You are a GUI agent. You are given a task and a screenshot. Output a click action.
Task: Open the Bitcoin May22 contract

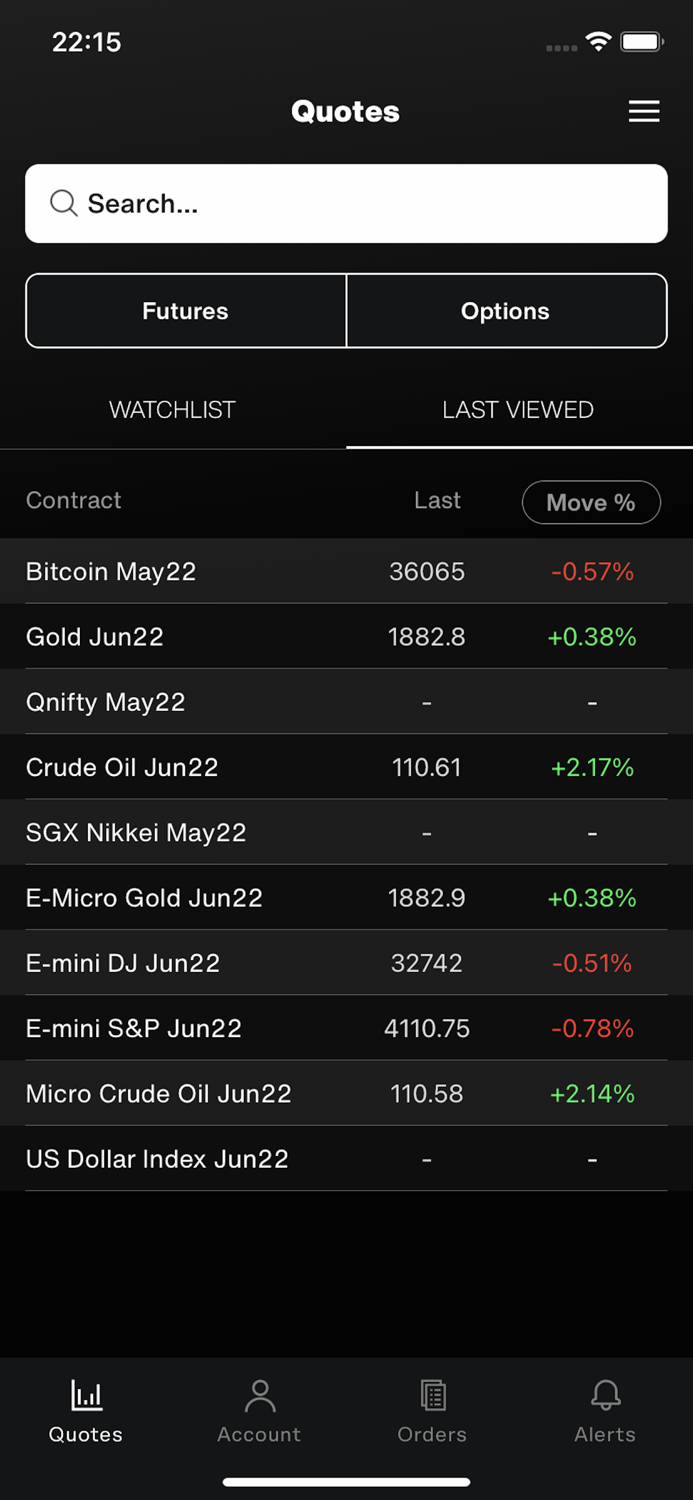pyautogui.click(x=111, y=571)
